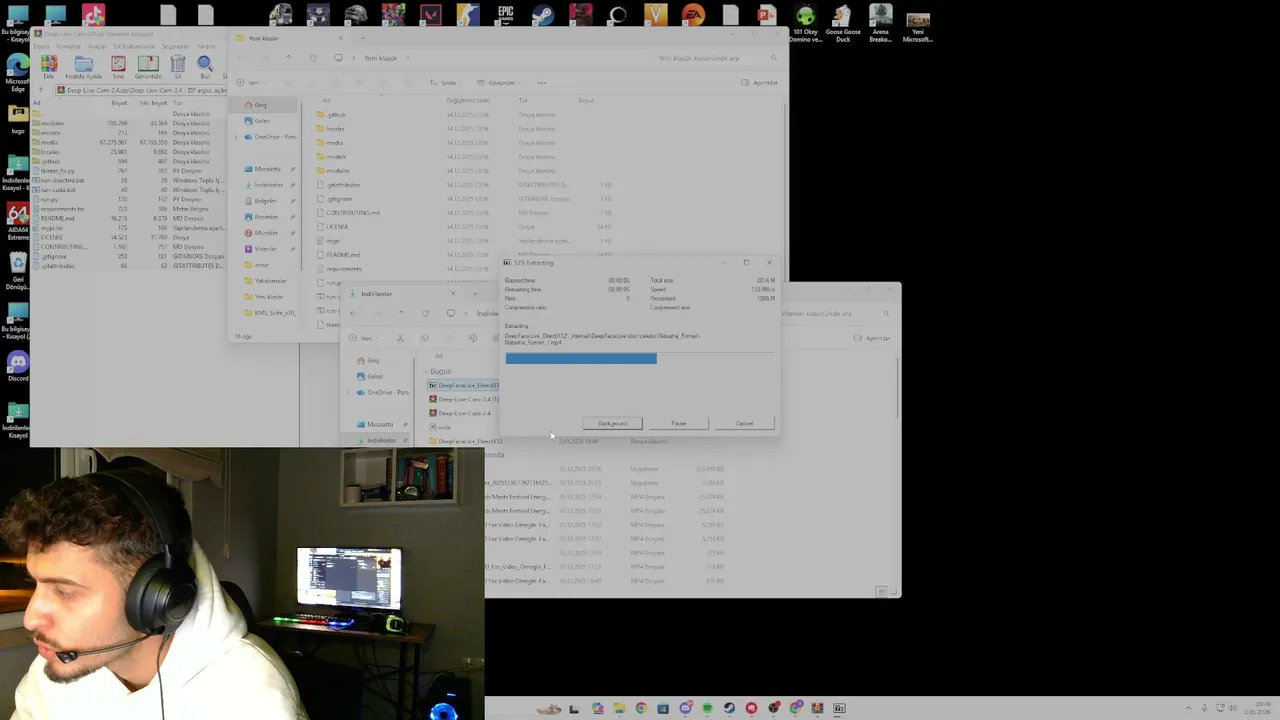Screen dimensions: 1280x720
Task: Open 101 Okey Domino desktop icon
Action: (x=805, y=23)
